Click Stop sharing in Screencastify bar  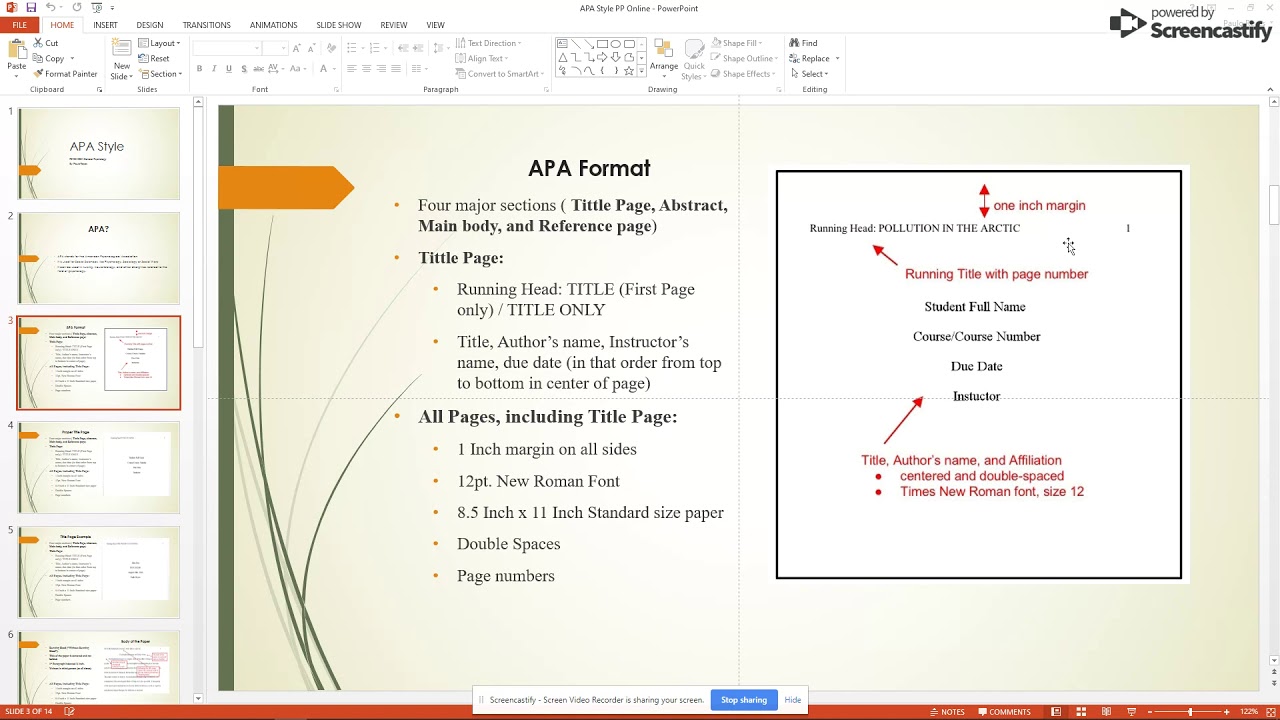(x=744, y=700)
